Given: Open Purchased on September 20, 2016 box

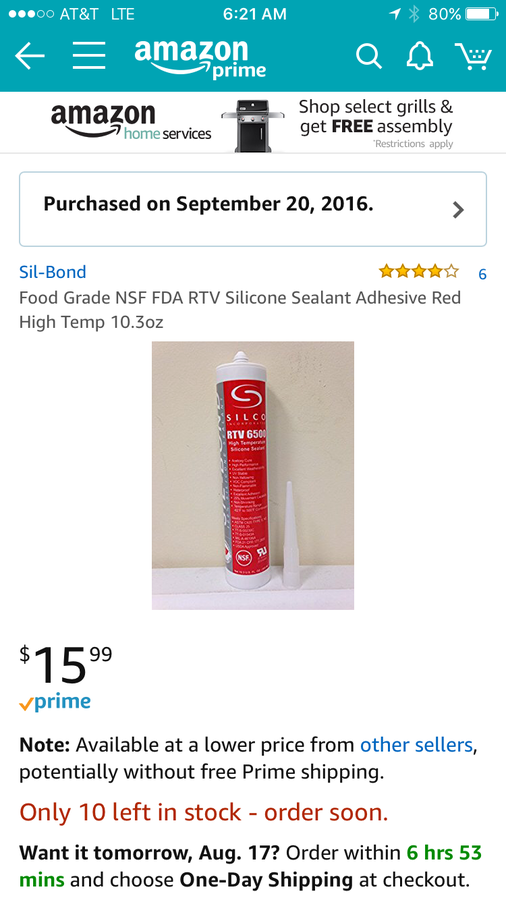Looking at the screenshot, I should [x=253, y=209].
